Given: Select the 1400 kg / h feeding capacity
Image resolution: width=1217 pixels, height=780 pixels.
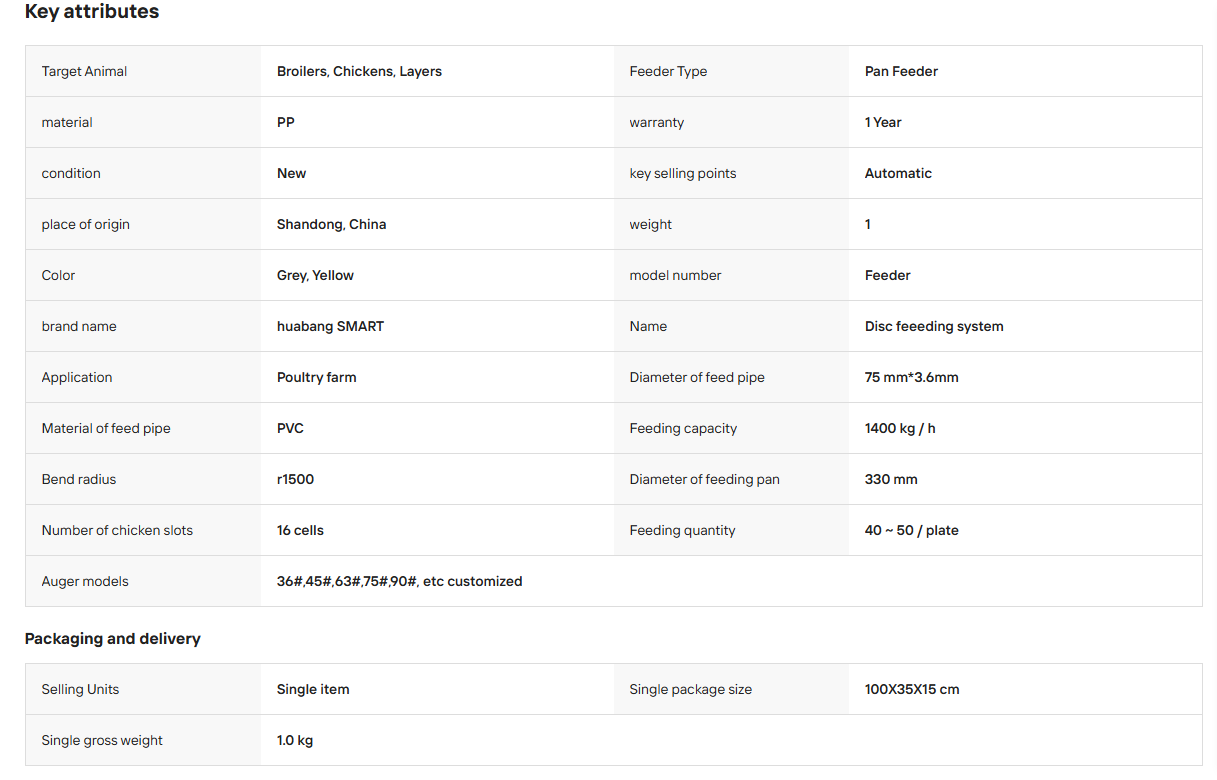Looking at the screenshot, I should click(x=900, y=428).
